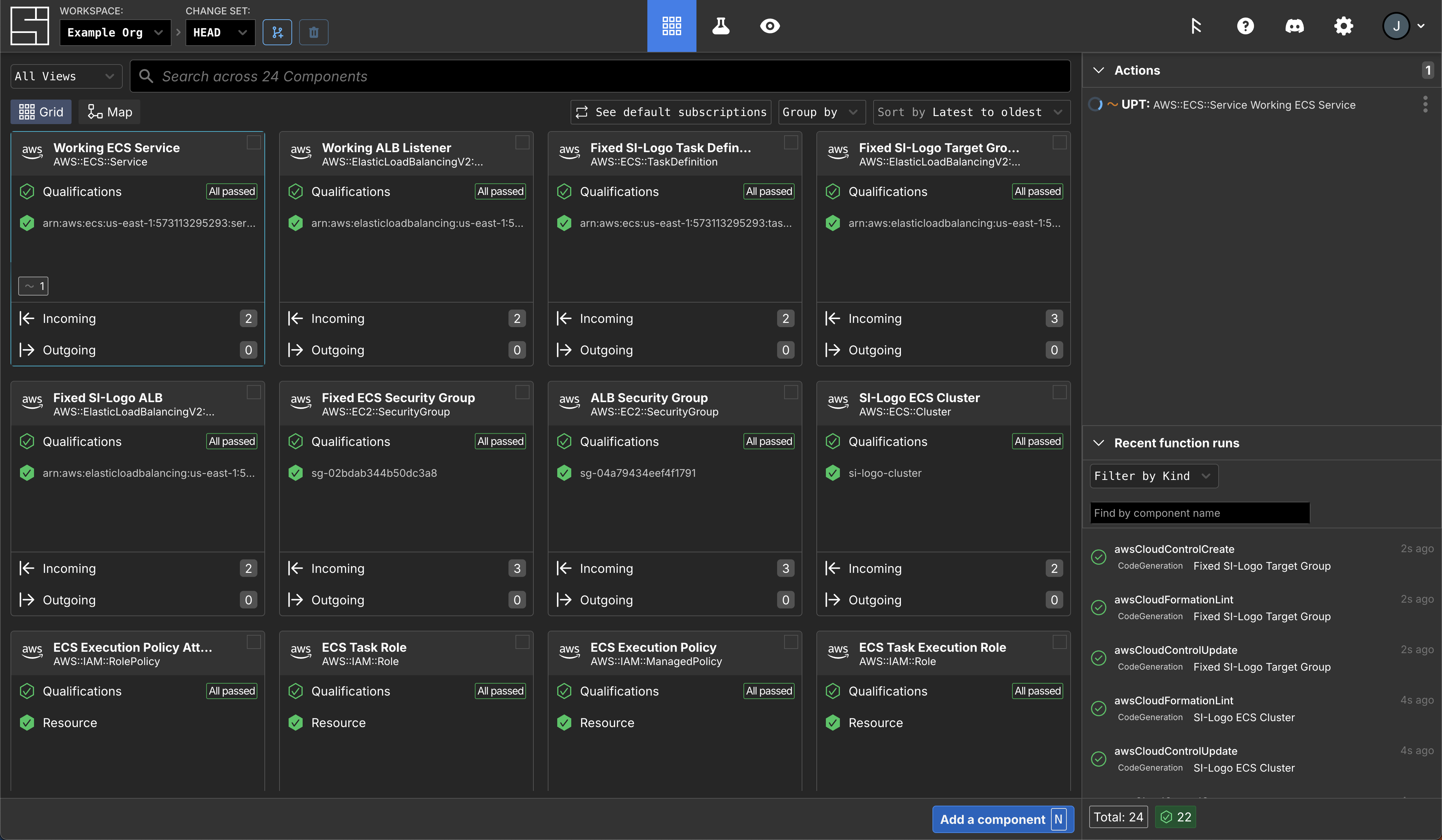The image size is (1442, 840).
Task: Click the ECS Execution Policy Att... card title
Action: pyautogui.click(x=133, y=647)
